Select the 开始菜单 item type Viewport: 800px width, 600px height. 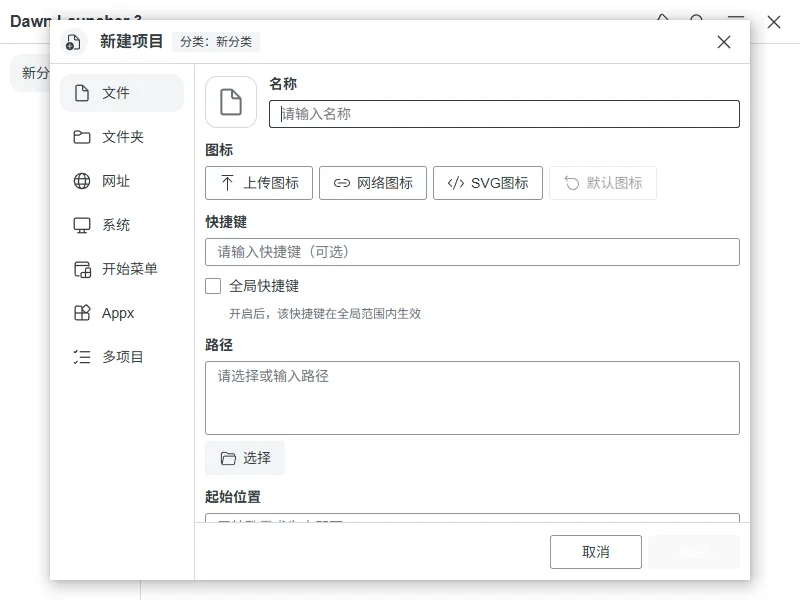pos(122,269)
